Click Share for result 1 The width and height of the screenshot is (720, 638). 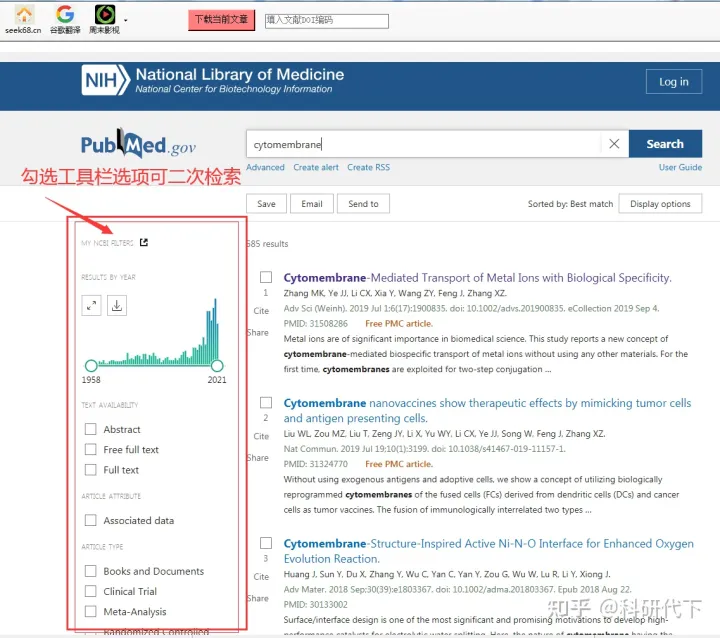coord(258,333)
